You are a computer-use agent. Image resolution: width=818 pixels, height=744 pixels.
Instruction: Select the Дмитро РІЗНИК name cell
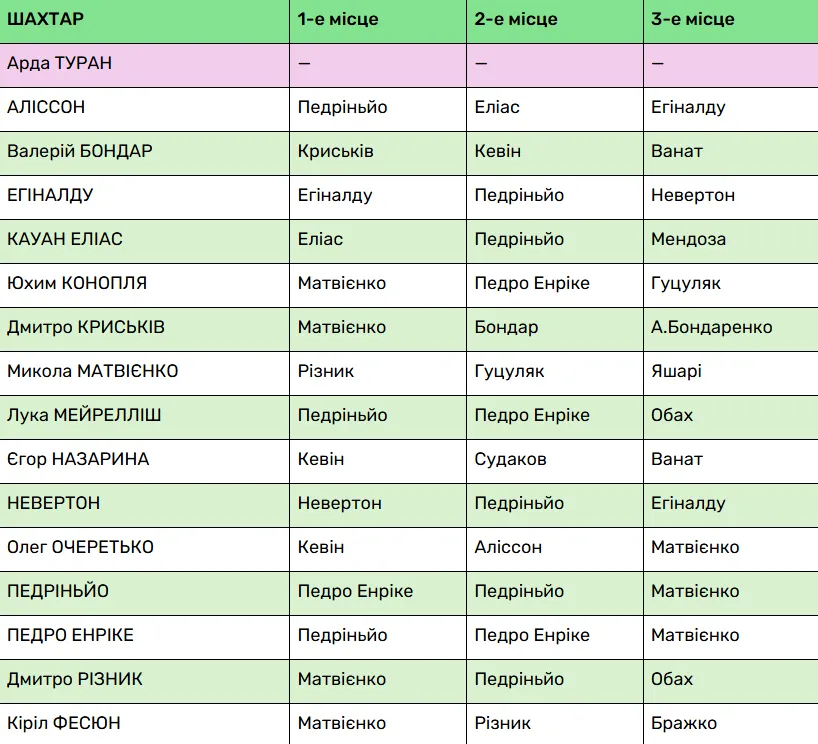tap(75, 679)
